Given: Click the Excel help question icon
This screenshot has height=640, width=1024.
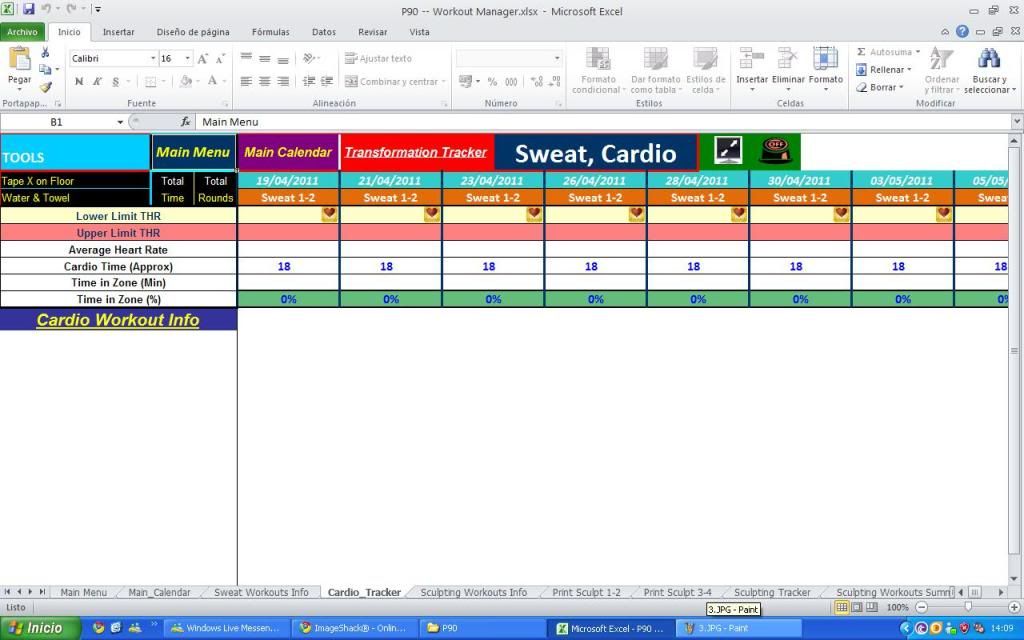Looking at the screenshot, I should coord(962,31).
